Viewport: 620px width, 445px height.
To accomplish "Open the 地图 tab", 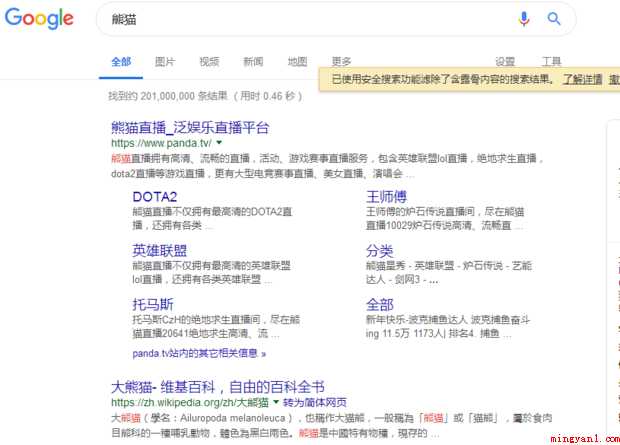I will pos(297,62).
